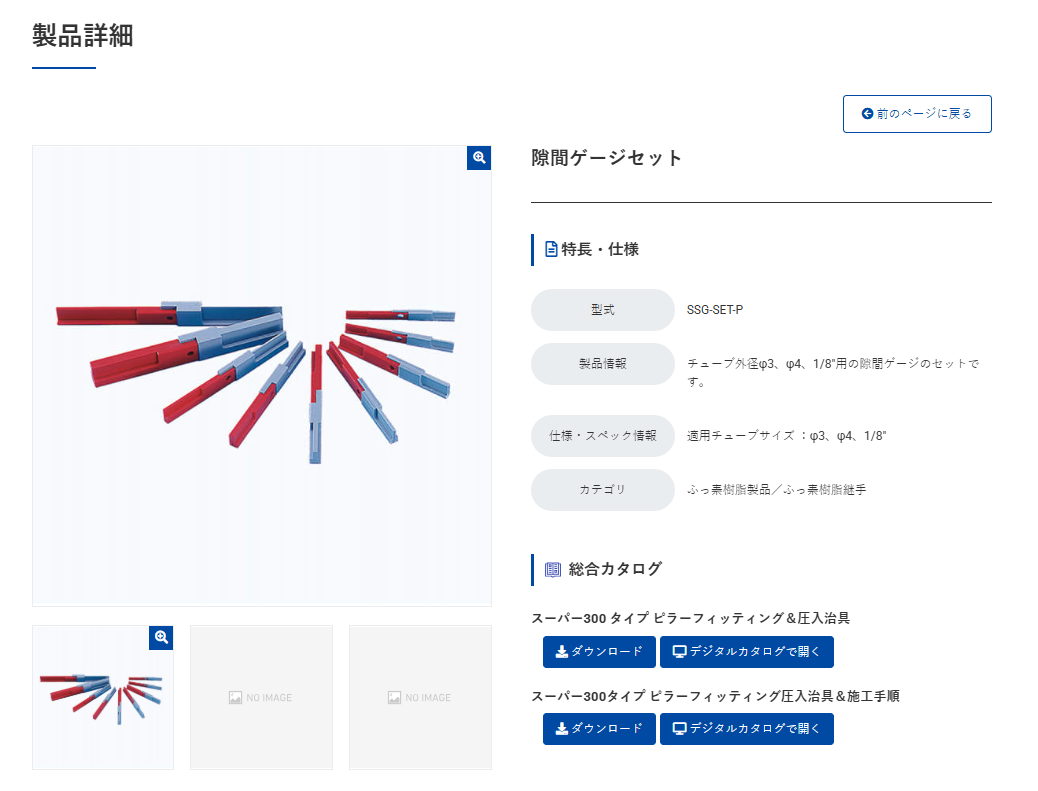Image resolution: width=1038 pixels, height=791 pixels.
Task: Click the catalog book icon beside 総合カタログ
Action: point(553,569)
